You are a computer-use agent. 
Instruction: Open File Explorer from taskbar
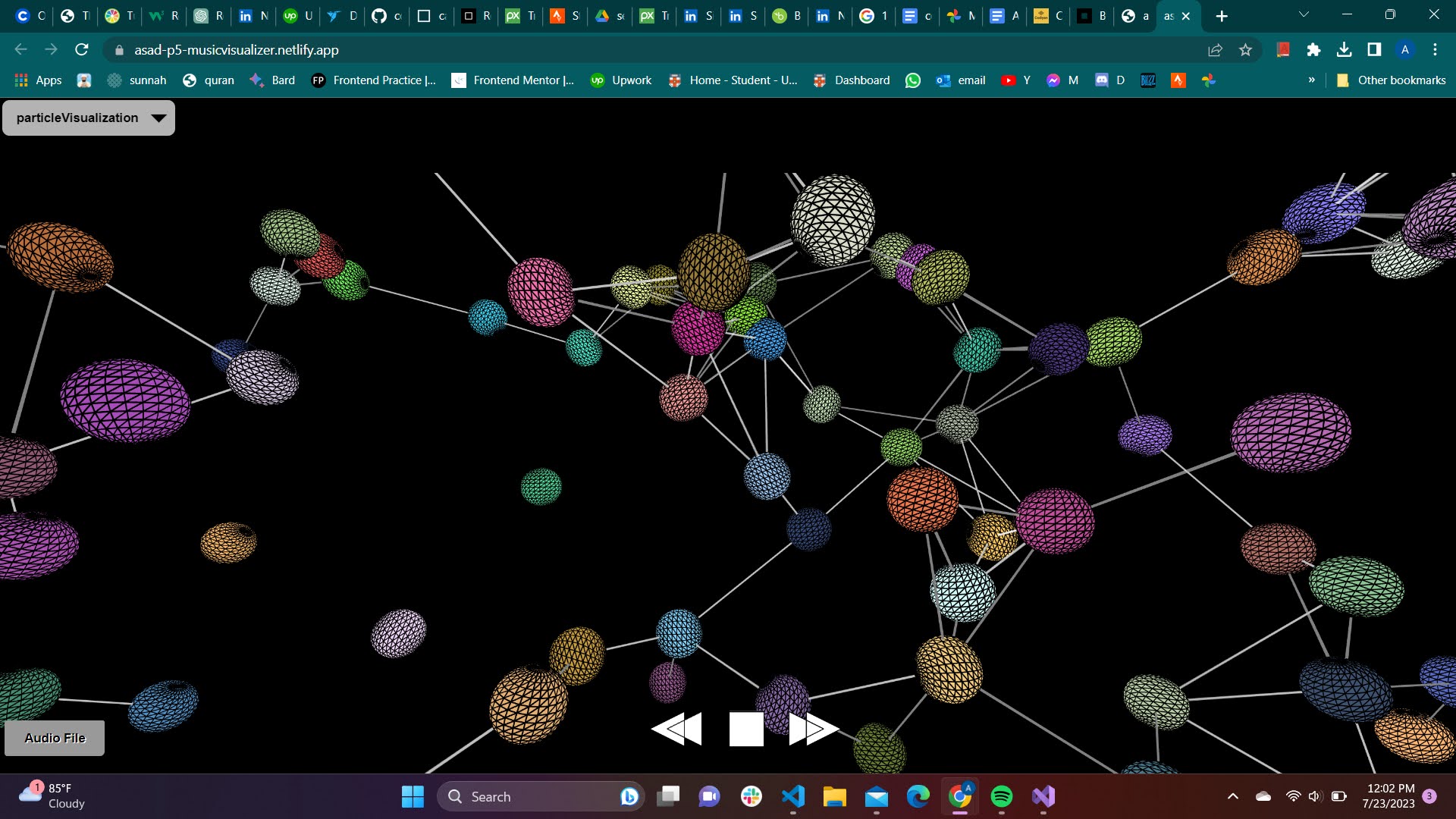(835, 796)
